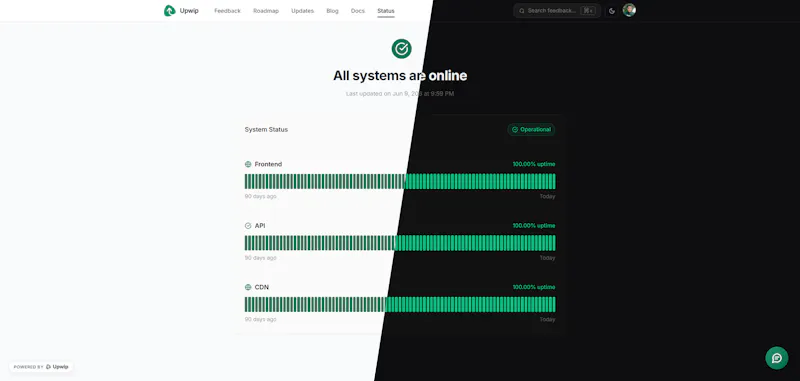
Task: Toggle dark mode moon icon
Action: tap(612, 11)
